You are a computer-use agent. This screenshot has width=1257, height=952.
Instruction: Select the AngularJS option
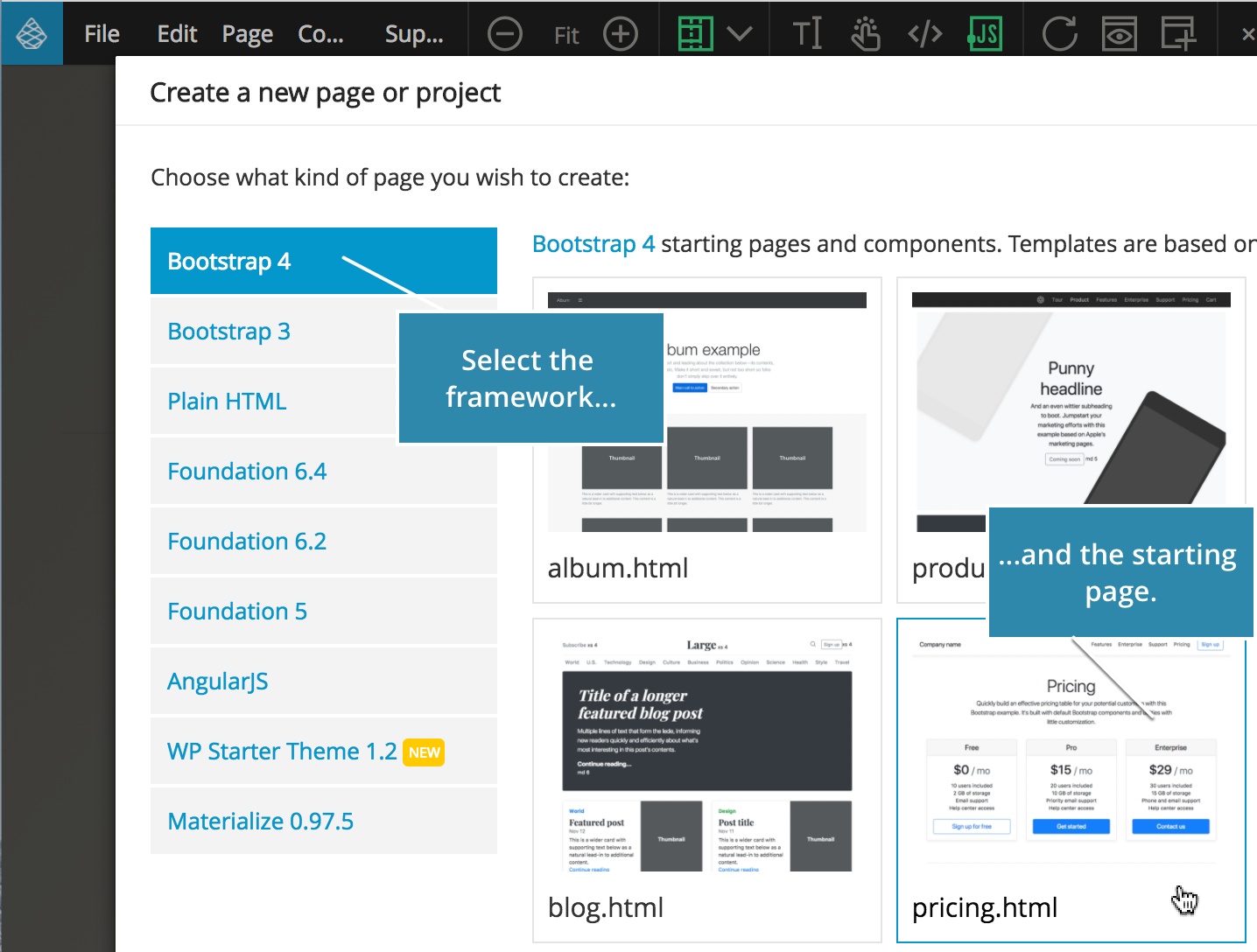[324, 681]
